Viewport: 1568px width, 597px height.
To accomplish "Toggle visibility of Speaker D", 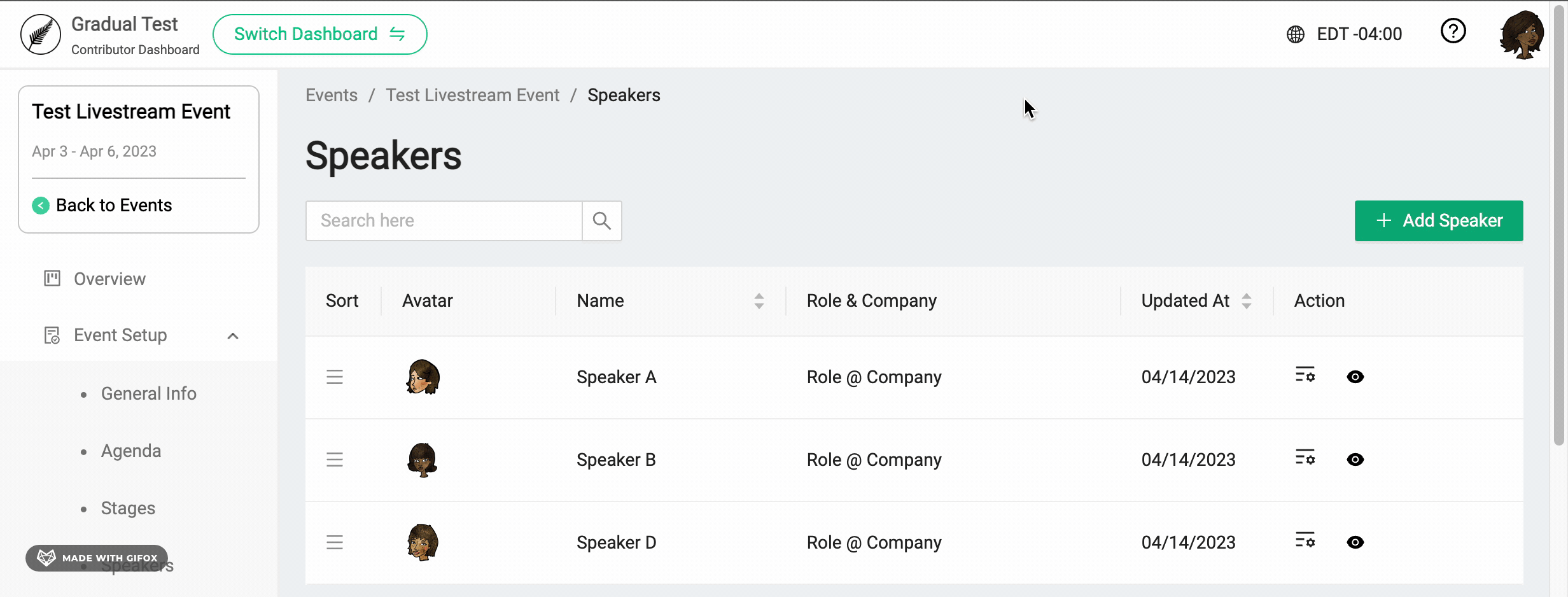I will pyautogui.click(x=1355, y=542).
